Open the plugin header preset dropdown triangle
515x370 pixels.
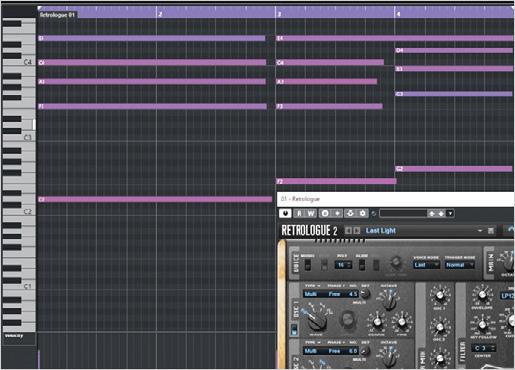[450, 213]
